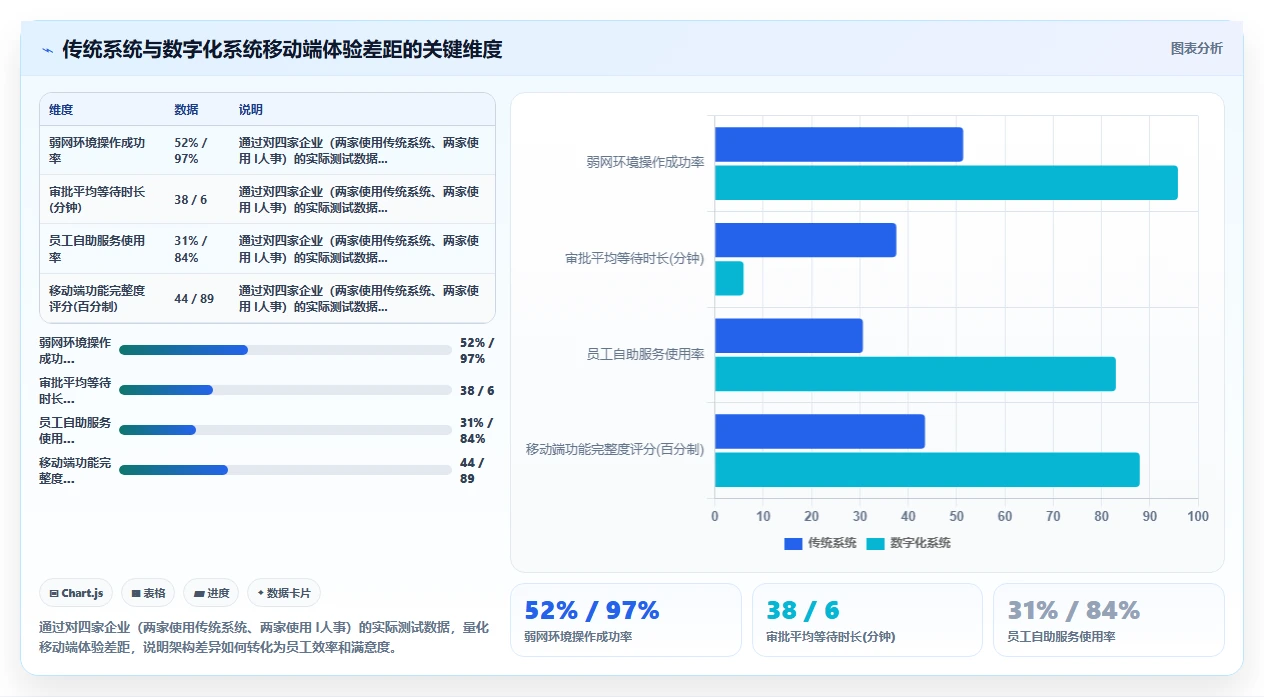The width and height of the screenshot is (1264, 697).
Task: Click the 进度 tag chip
Action: (x=211, y=593)
